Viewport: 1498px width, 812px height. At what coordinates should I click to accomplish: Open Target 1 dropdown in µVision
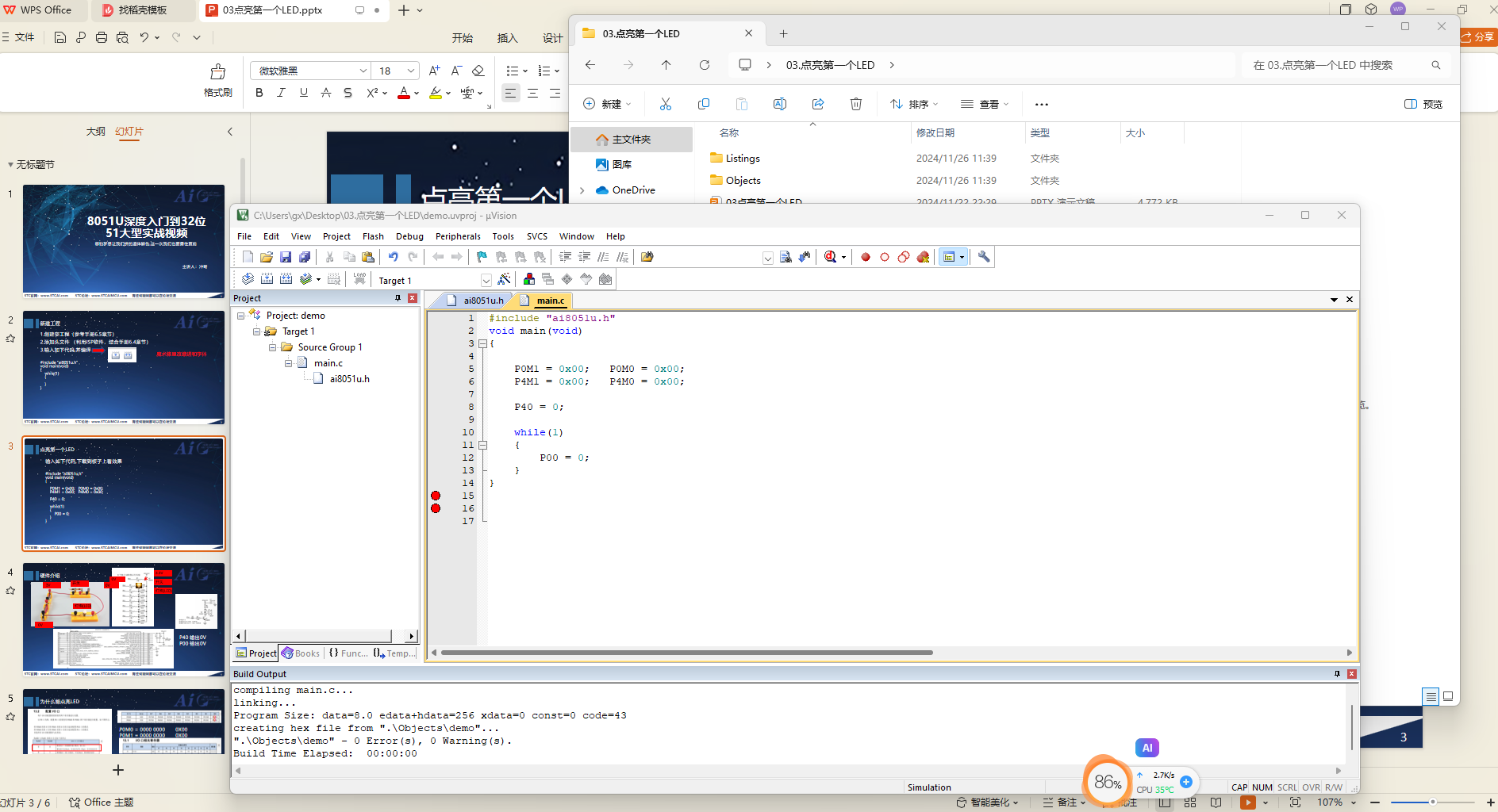tap(486, 280)
